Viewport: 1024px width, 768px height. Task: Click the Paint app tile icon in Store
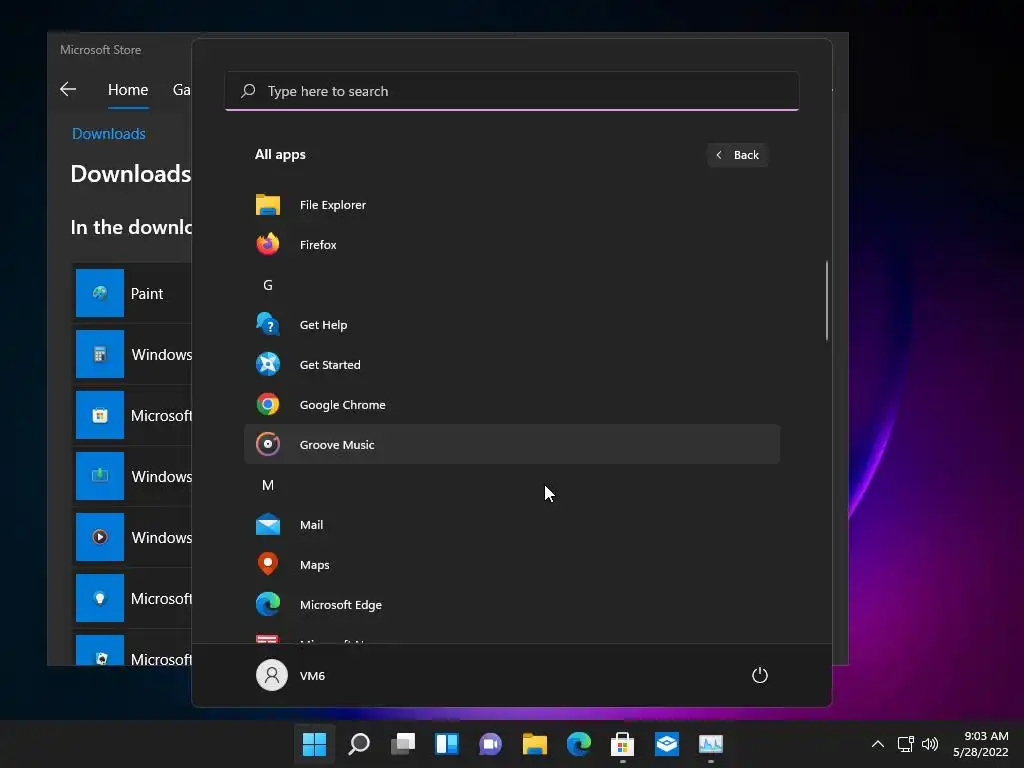[100, 293]
